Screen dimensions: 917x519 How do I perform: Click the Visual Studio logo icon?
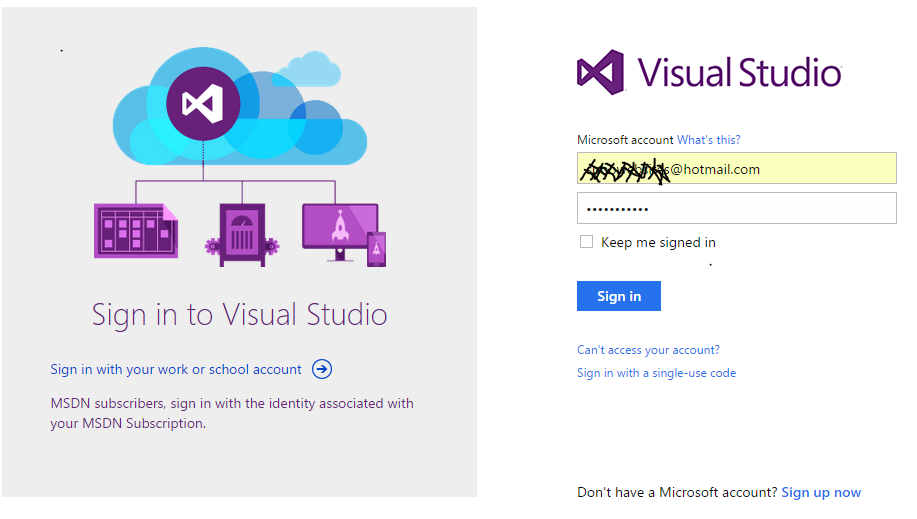[x=601, y=73]
